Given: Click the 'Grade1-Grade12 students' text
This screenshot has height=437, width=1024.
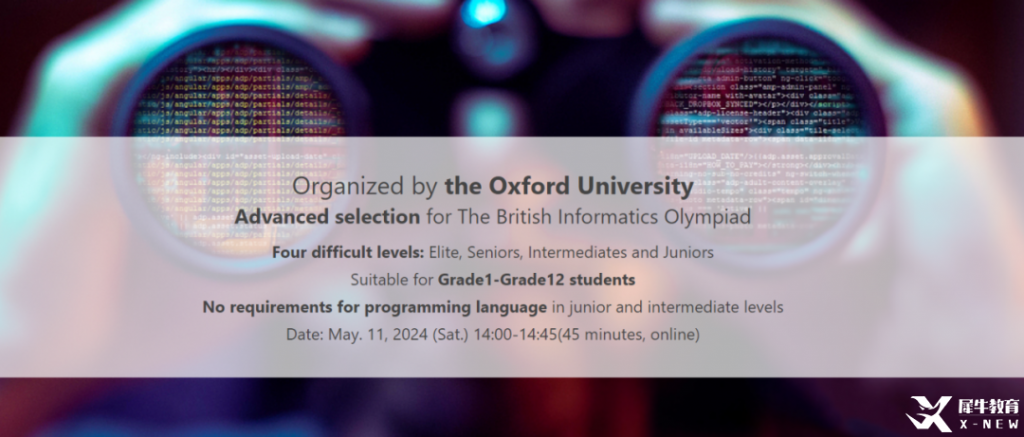Looking at the screenshot, I should click(536, 280).
